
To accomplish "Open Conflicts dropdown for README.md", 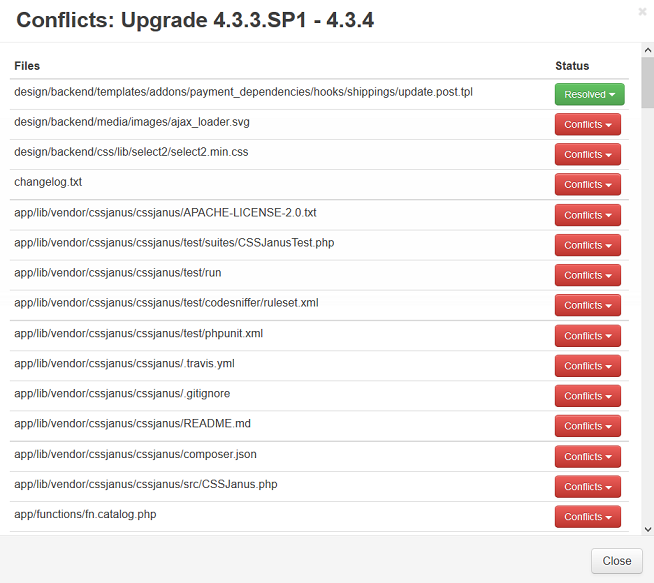I will coord(588,426).
